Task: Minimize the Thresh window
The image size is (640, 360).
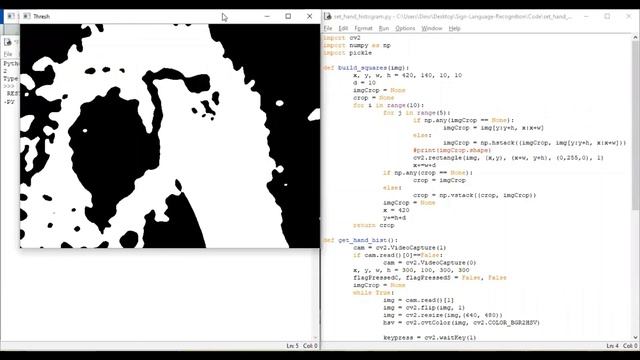Action: tap(267, 16)
